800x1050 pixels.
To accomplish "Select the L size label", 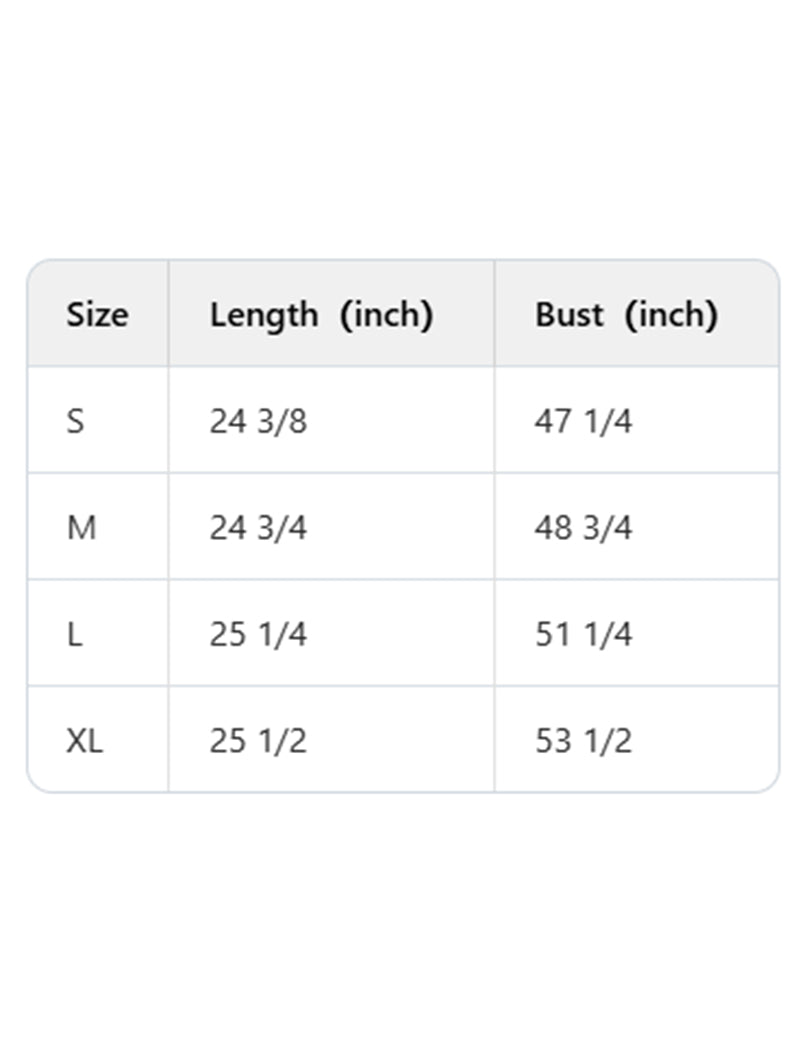I will tap(74, 635).
